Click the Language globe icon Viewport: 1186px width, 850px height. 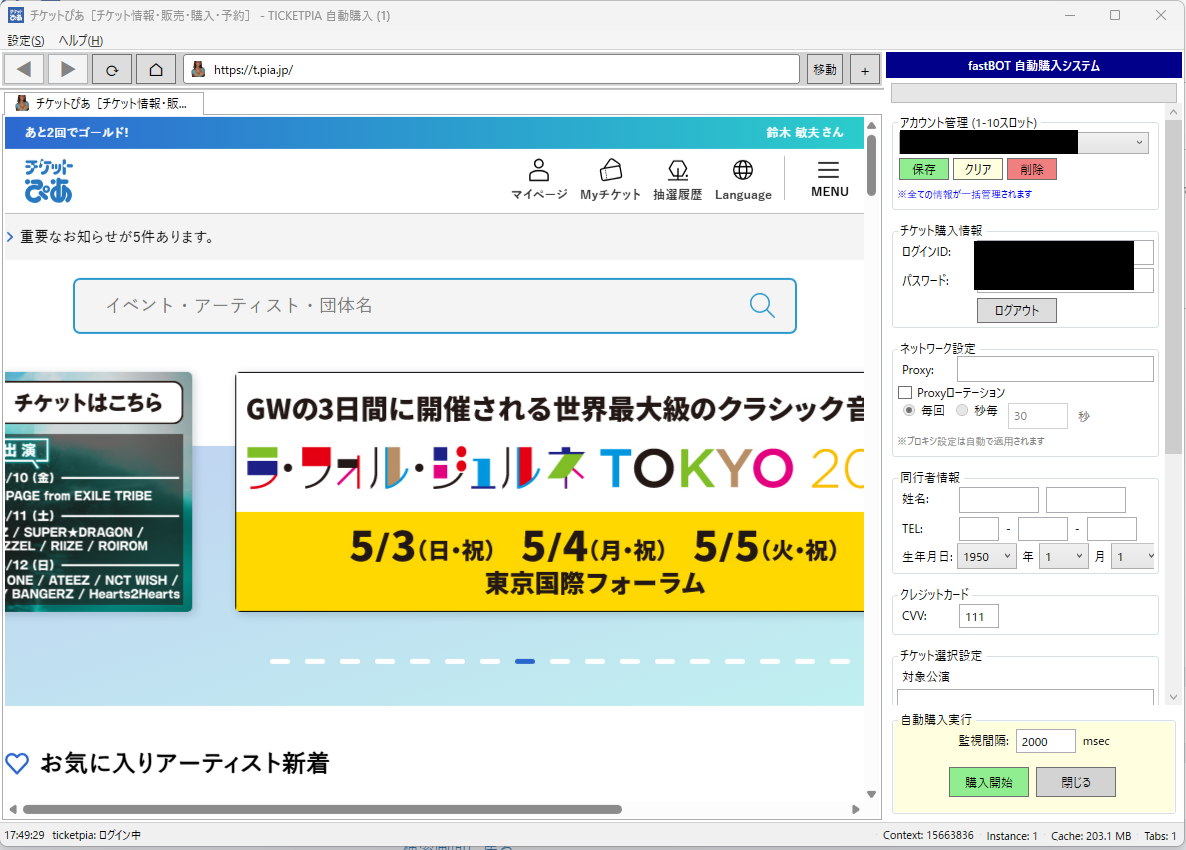click(742, 170)
